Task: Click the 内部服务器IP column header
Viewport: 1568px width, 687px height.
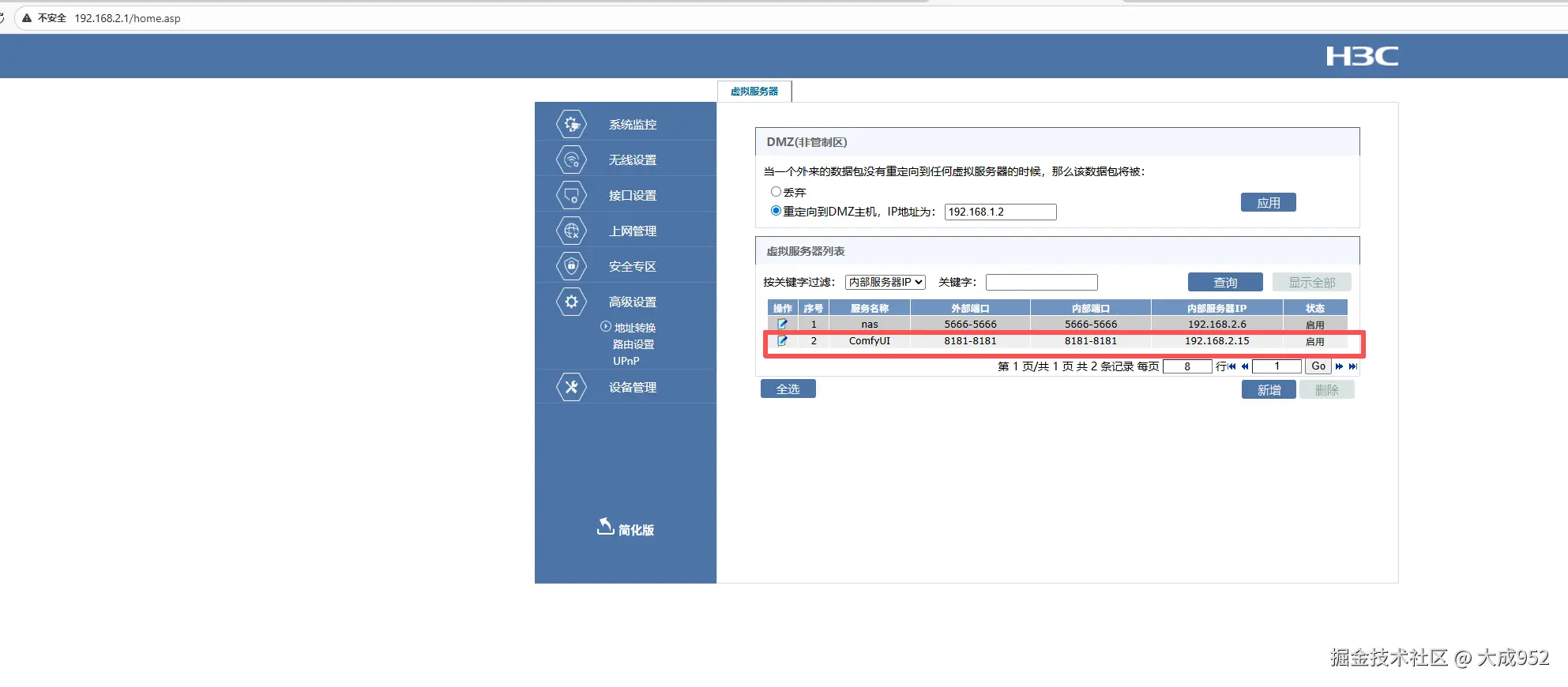Action: (1216, 308)
